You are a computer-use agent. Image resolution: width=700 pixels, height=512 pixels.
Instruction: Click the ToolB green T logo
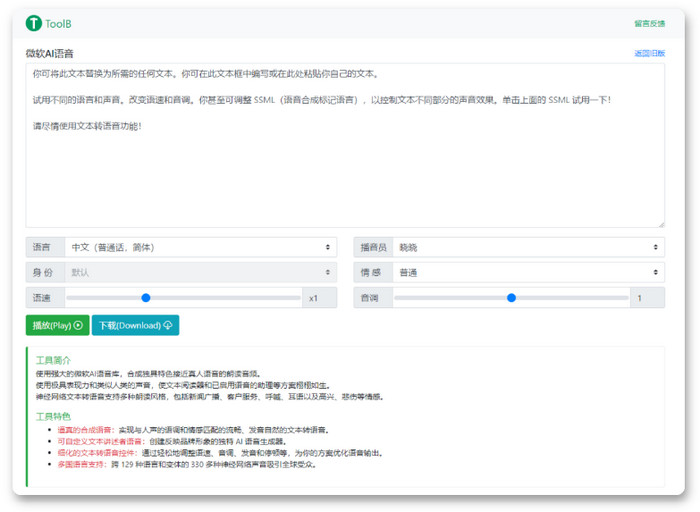point(33,23)
